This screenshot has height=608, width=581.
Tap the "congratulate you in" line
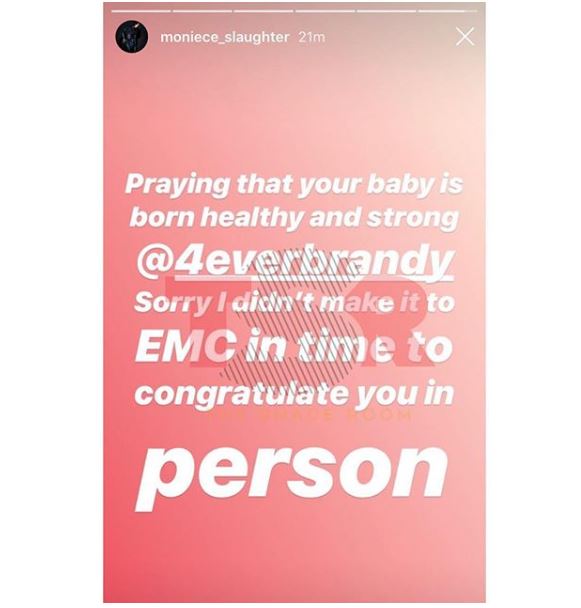pos(294,395)
